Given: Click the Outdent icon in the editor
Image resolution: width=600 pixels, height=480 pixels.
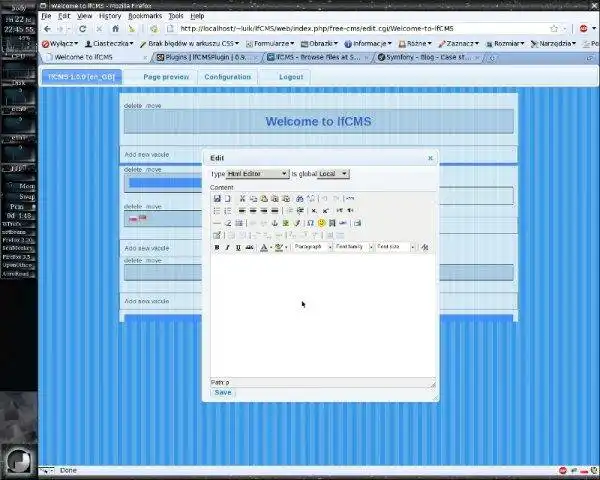Looking at the screenshot, I should click(290, 211).
